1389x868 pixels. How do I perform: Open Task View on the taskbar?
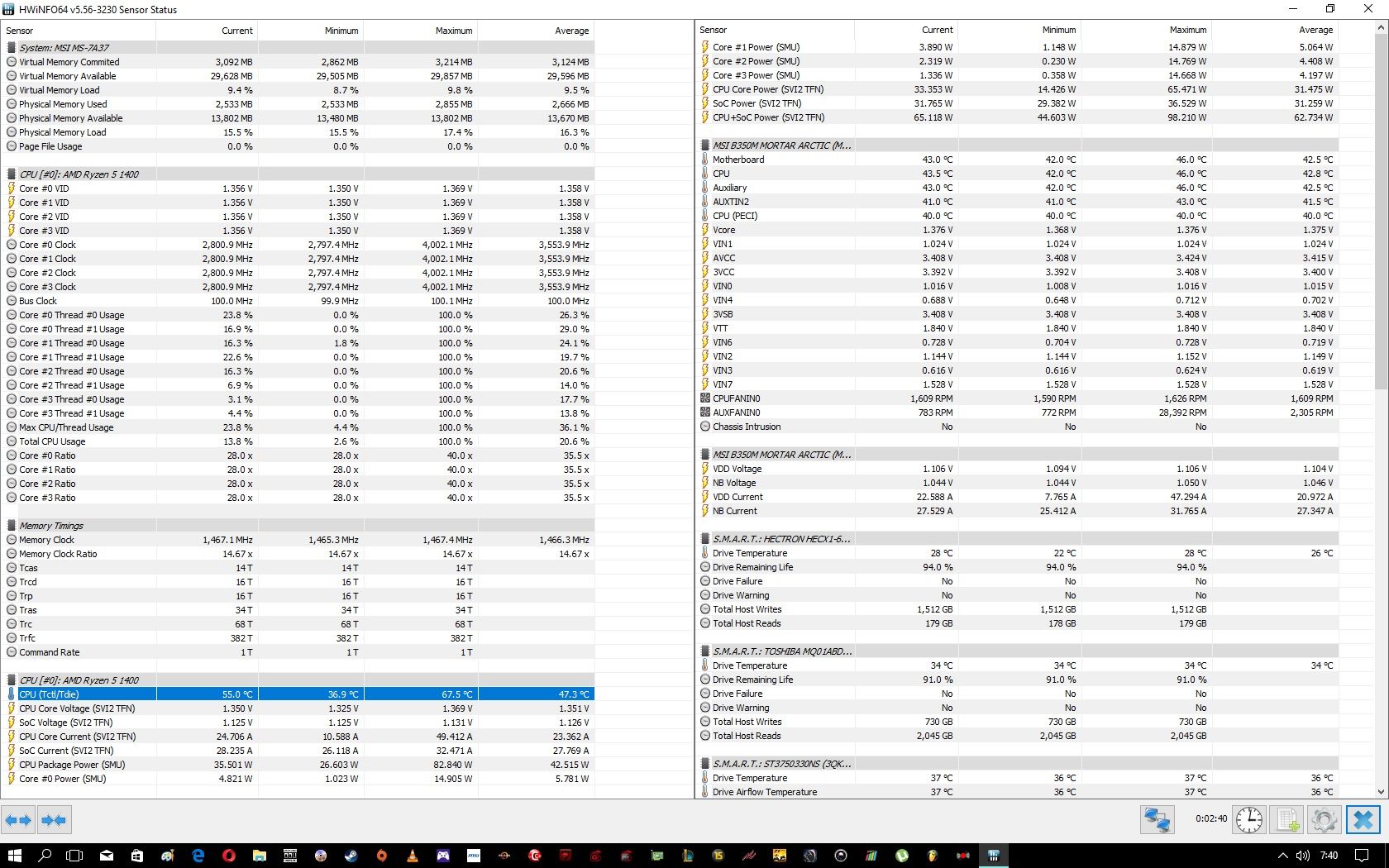[x=74, y=856]
